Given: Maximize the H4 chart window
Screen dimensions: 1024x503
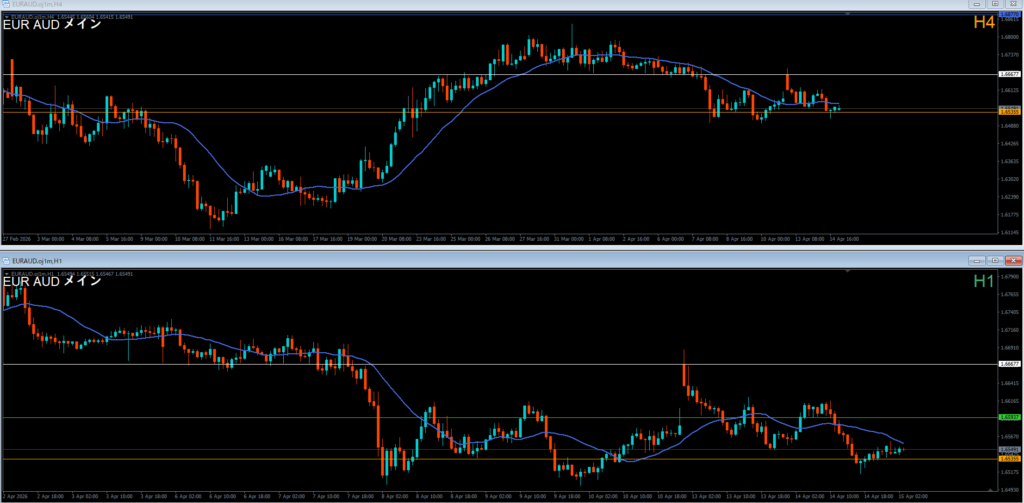Looking at the screenshot, I should point(996,5).
